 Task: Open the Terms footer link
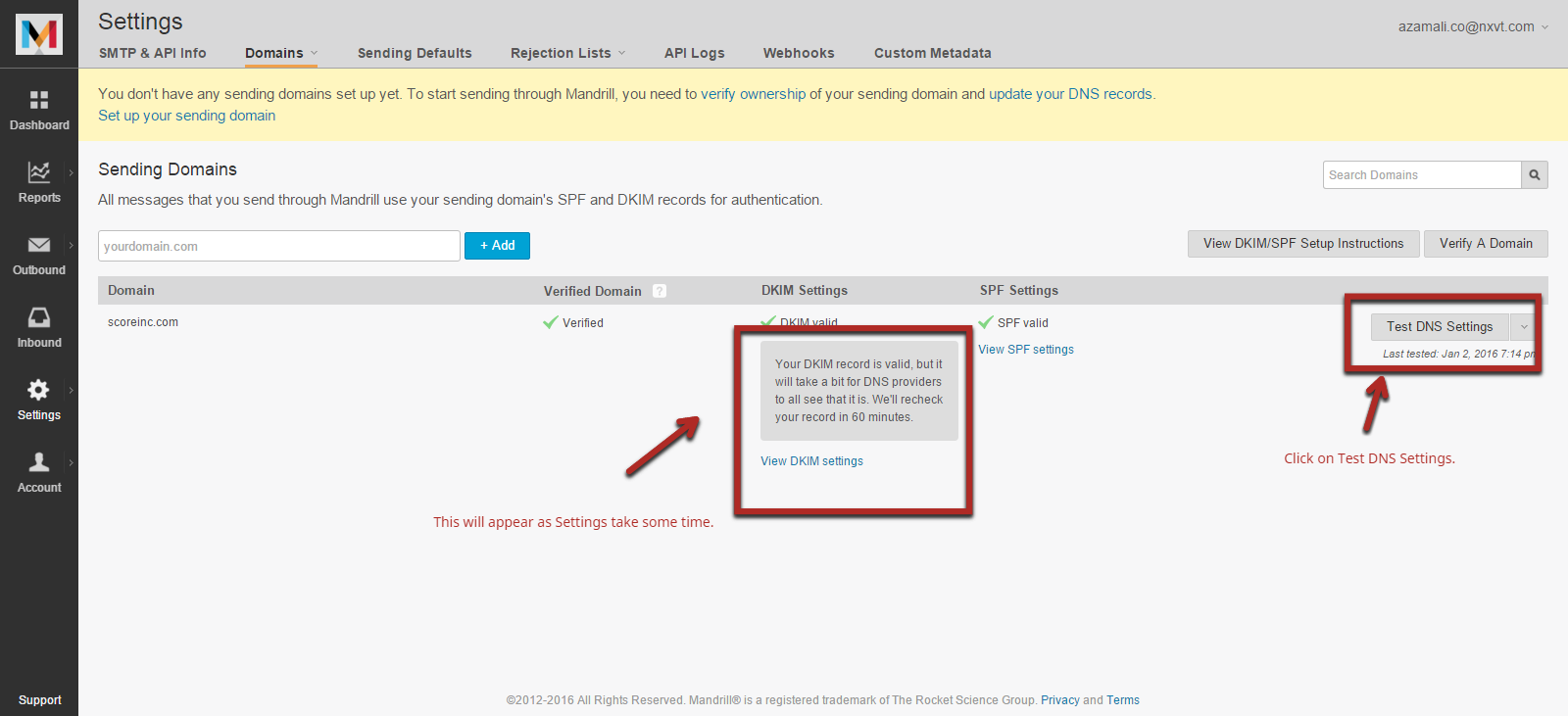1123,700
